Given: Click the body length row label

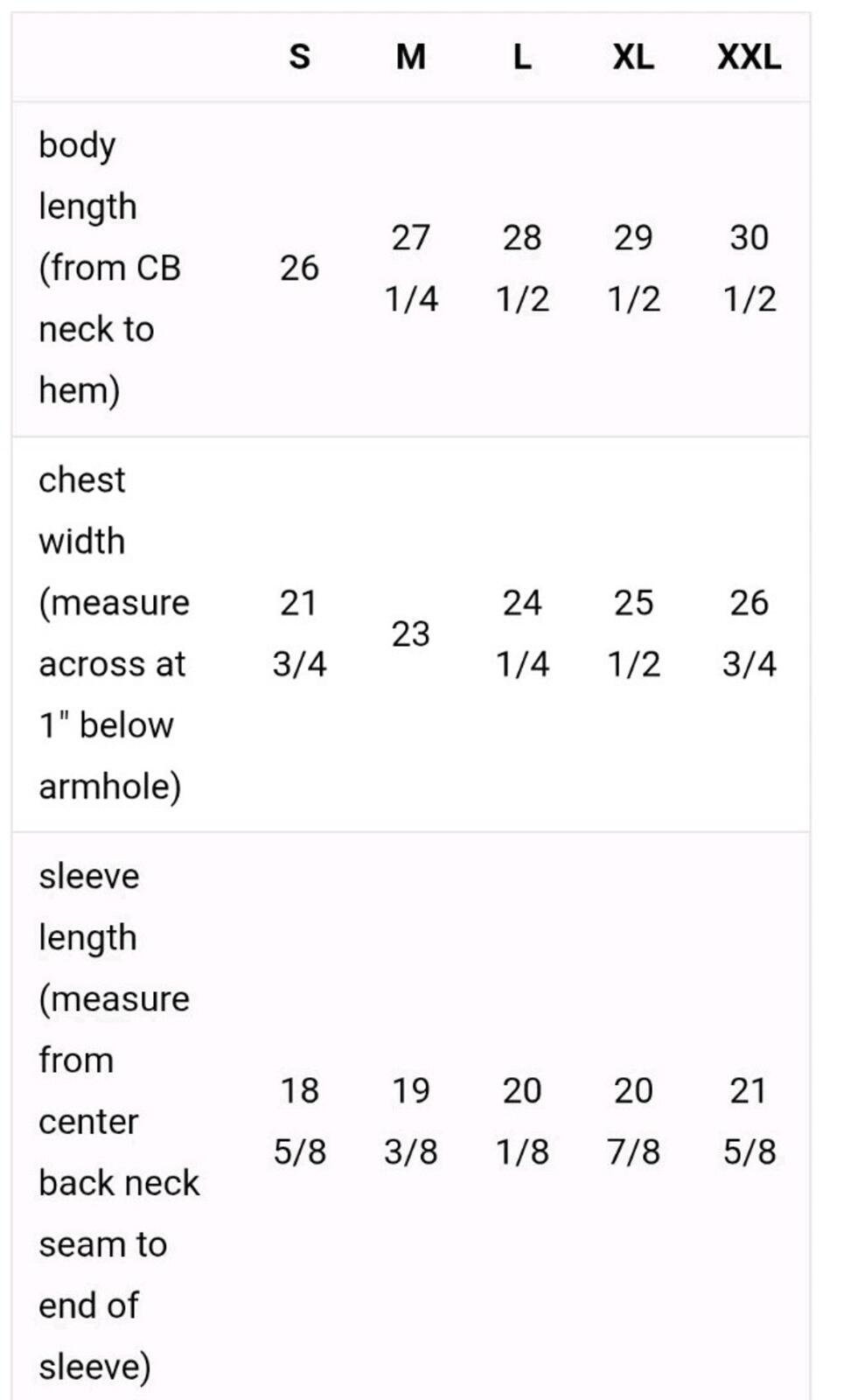Looking at the screenshot, I should point(109,268).
